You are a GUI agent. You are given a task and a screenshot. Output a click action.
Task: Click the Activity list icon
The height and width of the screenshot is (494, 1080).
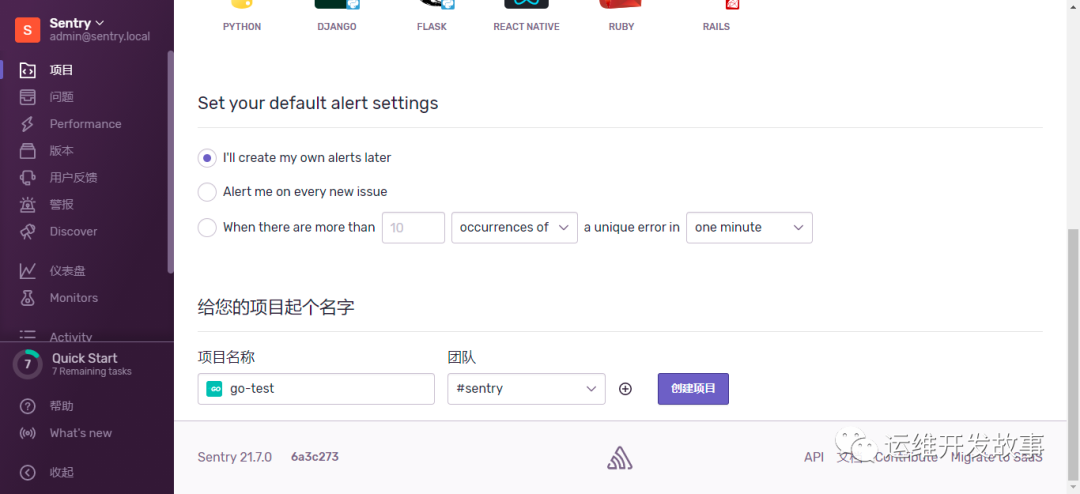(28, 336)
